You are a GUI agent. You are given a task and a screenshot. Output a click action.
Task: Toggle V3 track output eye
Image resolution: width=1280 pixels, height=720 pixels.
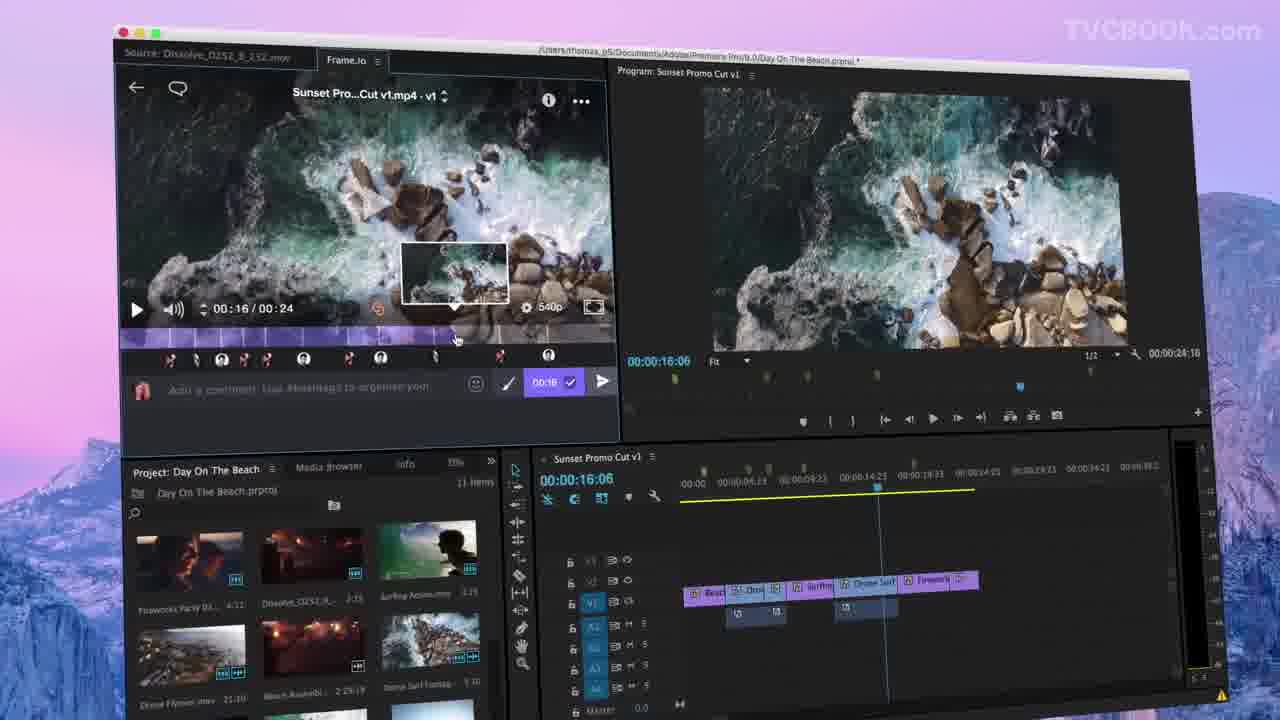pos(627,560)
